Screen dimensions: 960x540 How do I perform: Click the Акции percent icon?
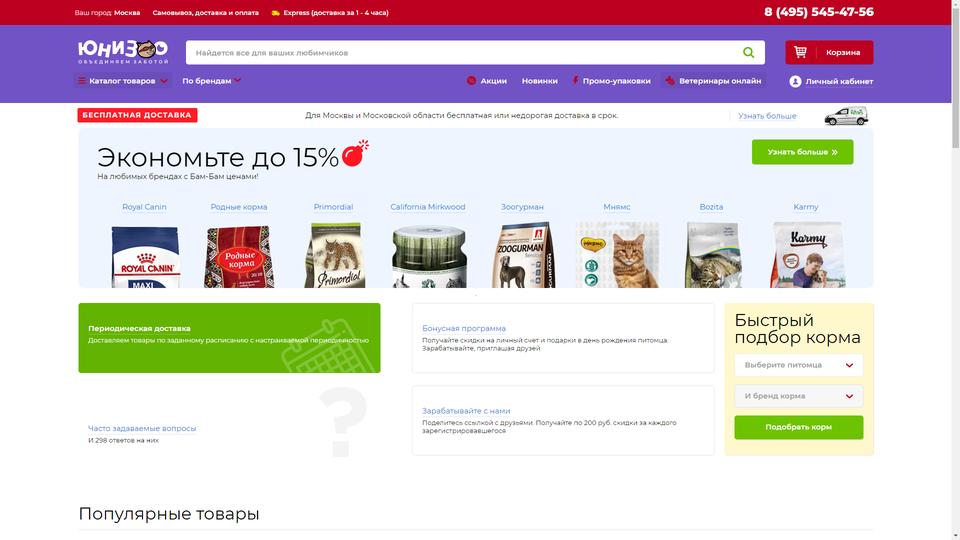click(x=471, y=81)
